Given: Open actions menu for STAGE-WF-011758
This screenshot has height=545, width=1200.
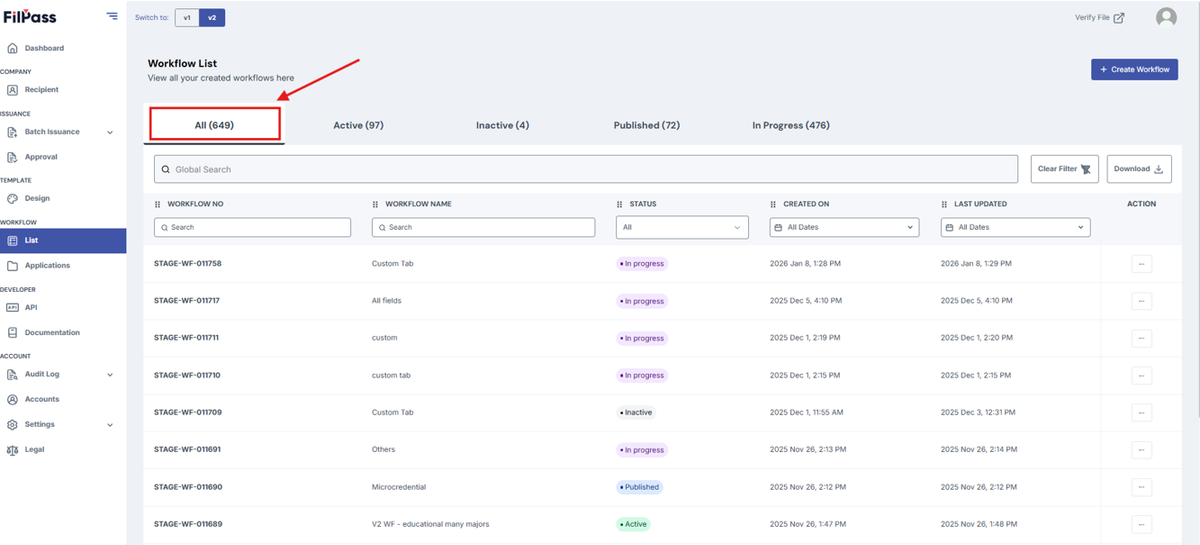Looking at the screenshot, I should (1141, 264).
